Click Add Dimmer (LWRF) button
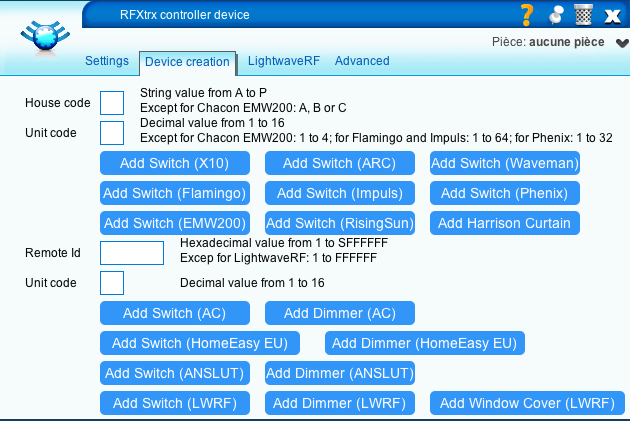Image resolution: width=630 pixels, height=421 pixels. [x=340, y=403]
